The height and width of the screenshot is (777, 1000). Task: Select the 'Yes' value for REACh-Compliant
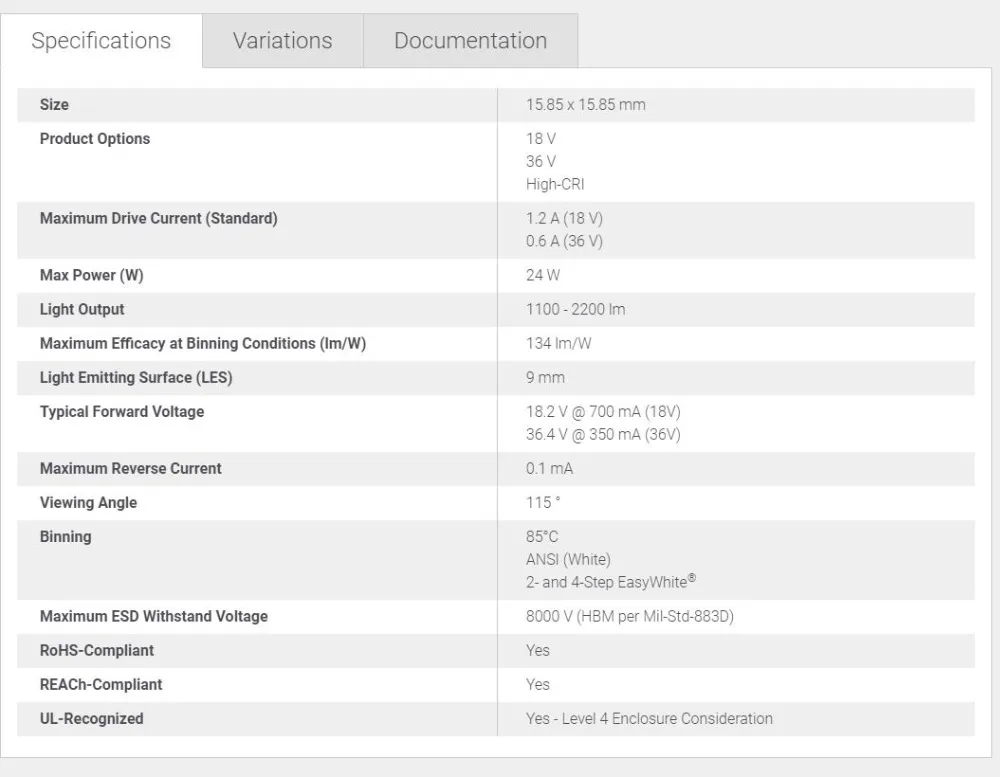(x=538, y=685)
